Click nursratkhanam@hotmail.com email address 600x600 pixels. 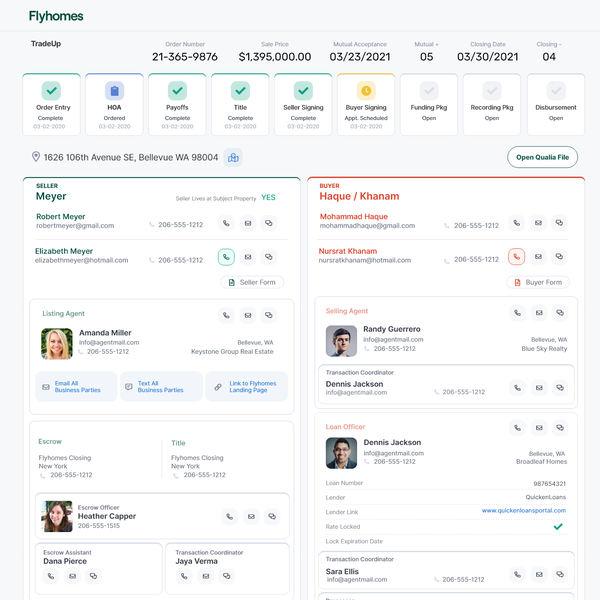pos(365,260)
